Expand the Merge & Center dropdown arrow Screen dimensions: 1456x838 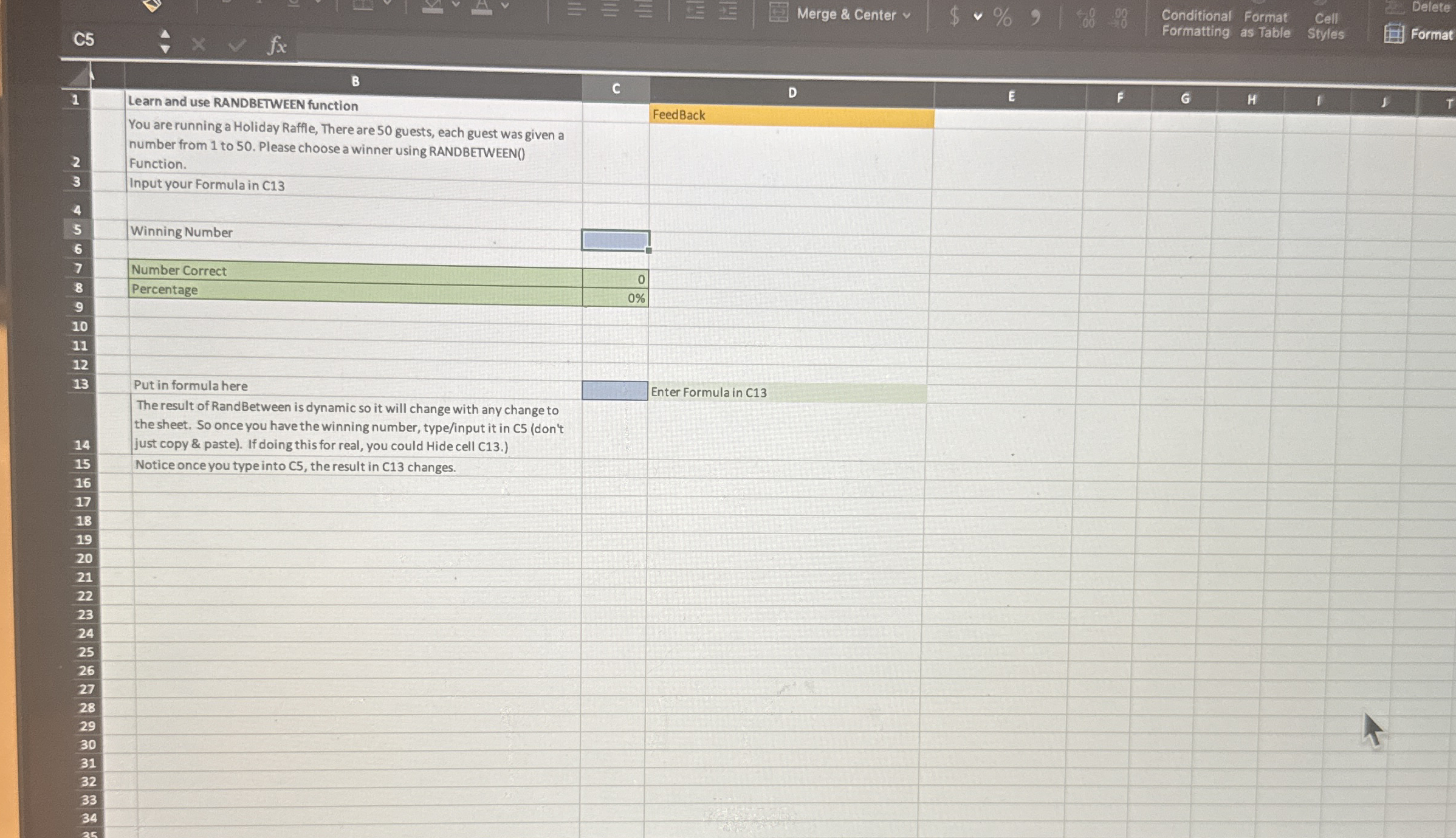tap(907, 16)
